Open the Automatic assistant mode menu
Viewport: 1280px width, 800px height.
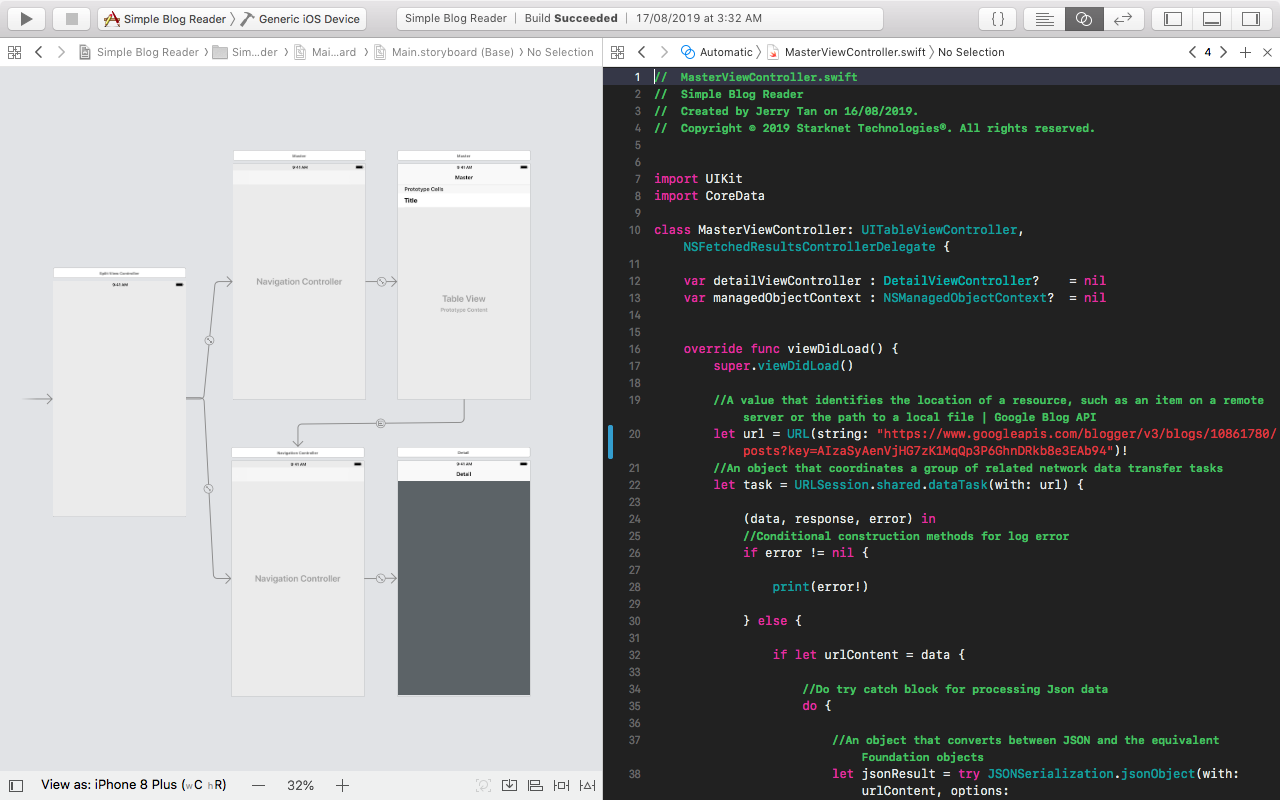tap(717, 52)
